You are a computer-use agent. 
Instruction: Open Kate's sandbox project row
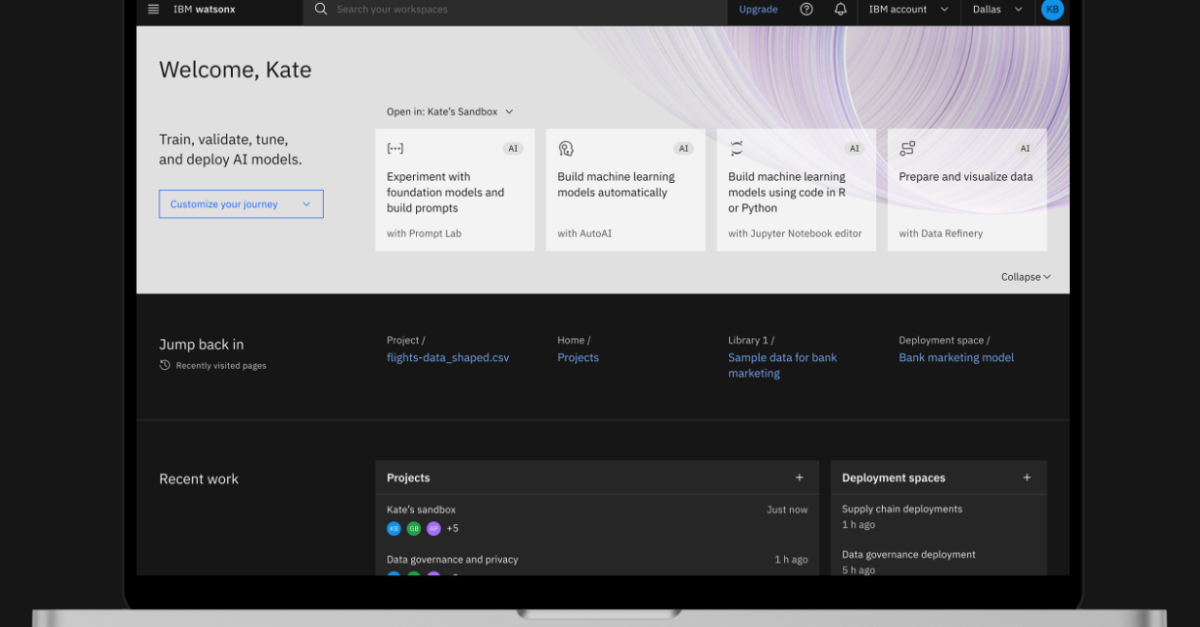[x=421, y=510]
